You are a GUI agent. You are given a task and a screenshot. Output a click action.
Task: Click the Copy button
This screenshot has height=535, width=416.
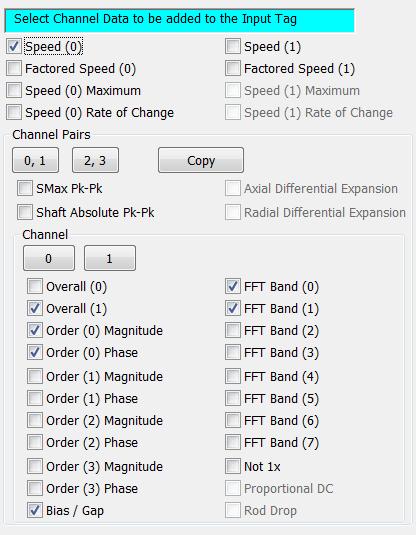201,160
